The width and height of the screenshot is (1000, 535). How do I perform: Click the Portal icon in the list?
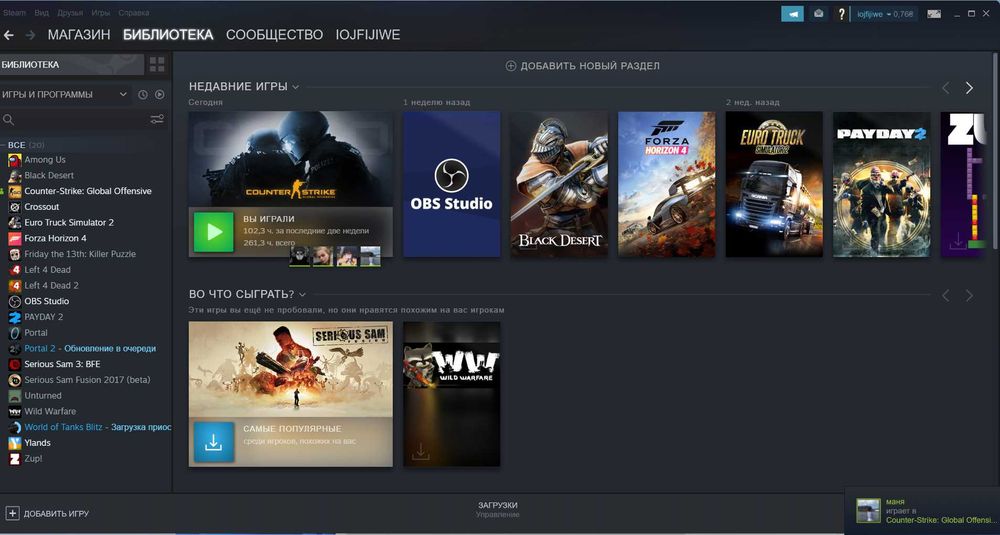pos(14,332)
